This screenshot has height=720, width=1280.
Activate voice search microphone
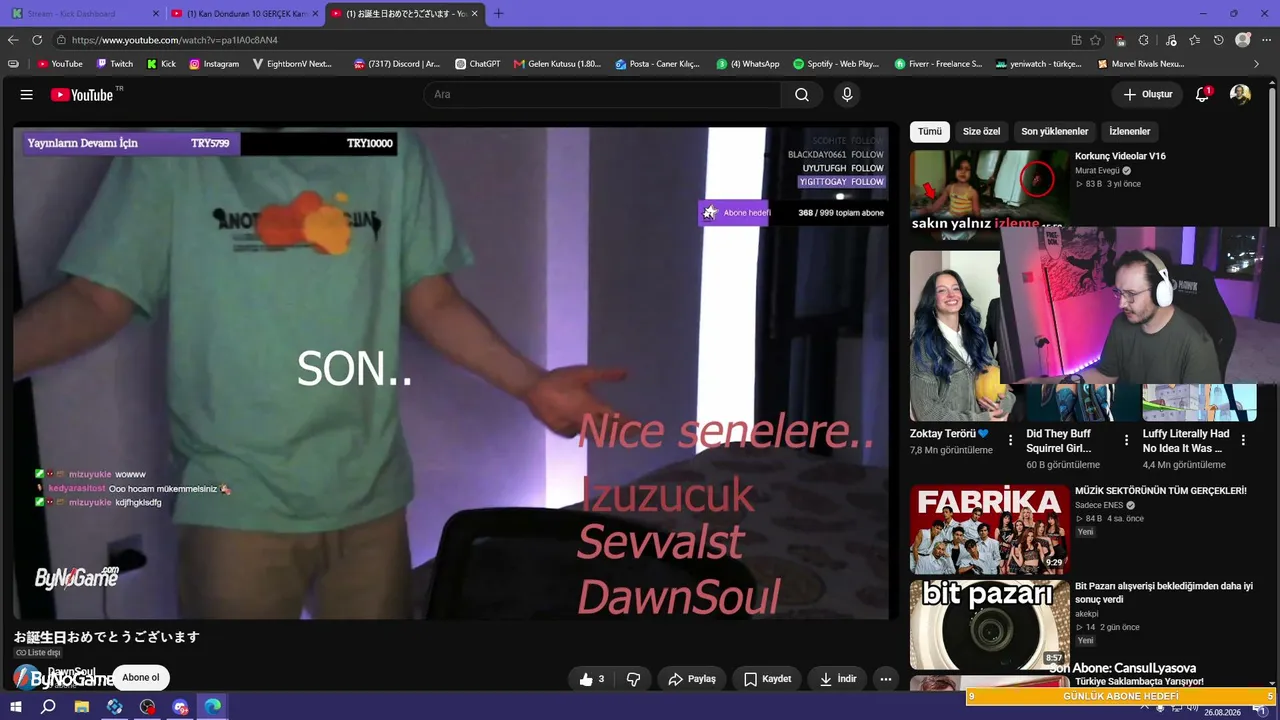point(847,94)
